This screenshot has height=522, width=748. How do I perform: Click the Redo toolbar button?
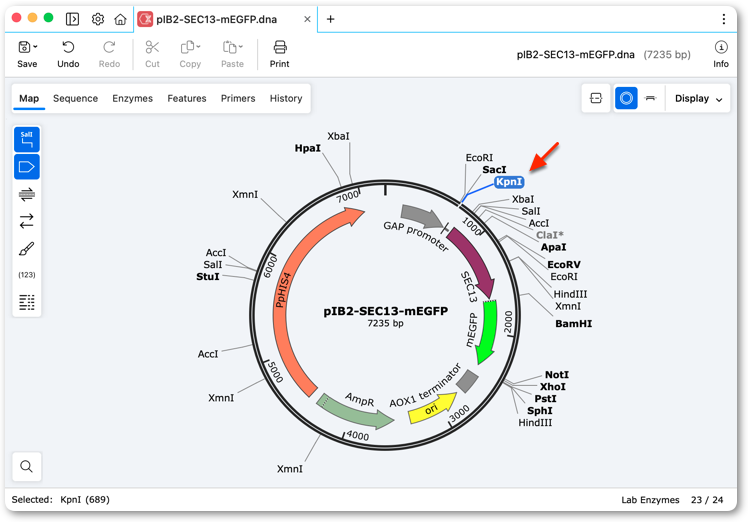(x=109, y=54)
